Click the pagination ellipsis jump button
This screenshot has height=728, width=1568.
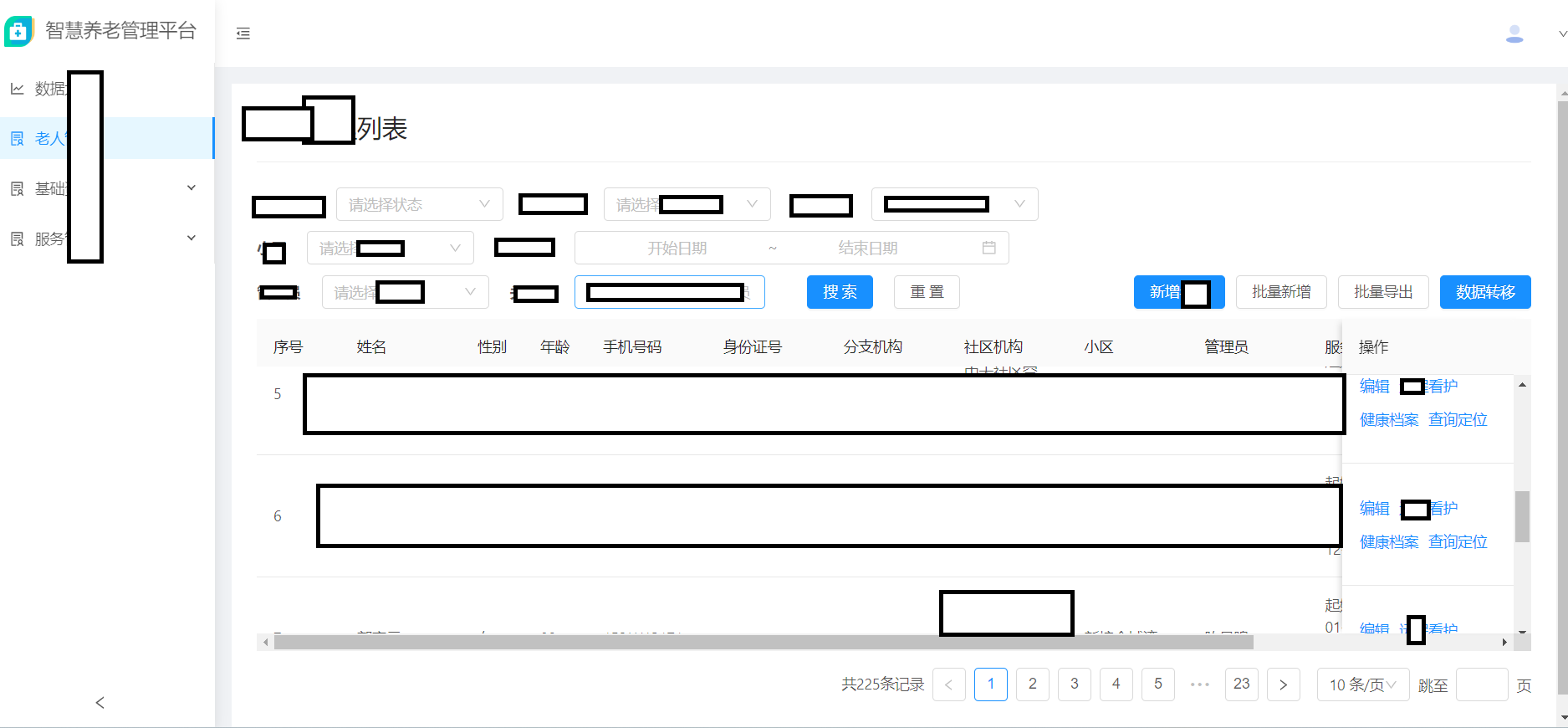[x=1200, y=684]
